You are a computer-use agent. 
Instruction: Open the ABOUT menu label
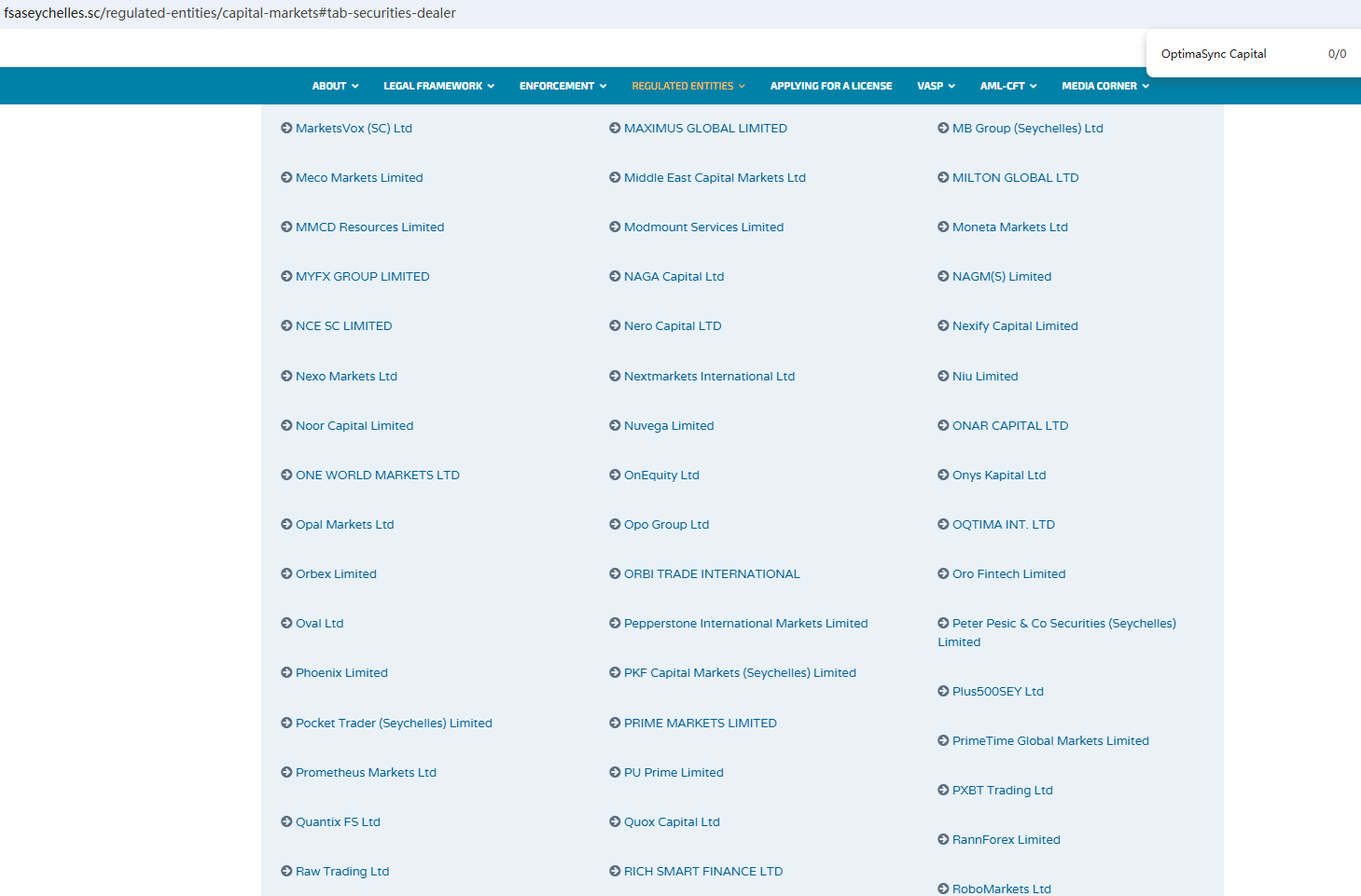329,86
